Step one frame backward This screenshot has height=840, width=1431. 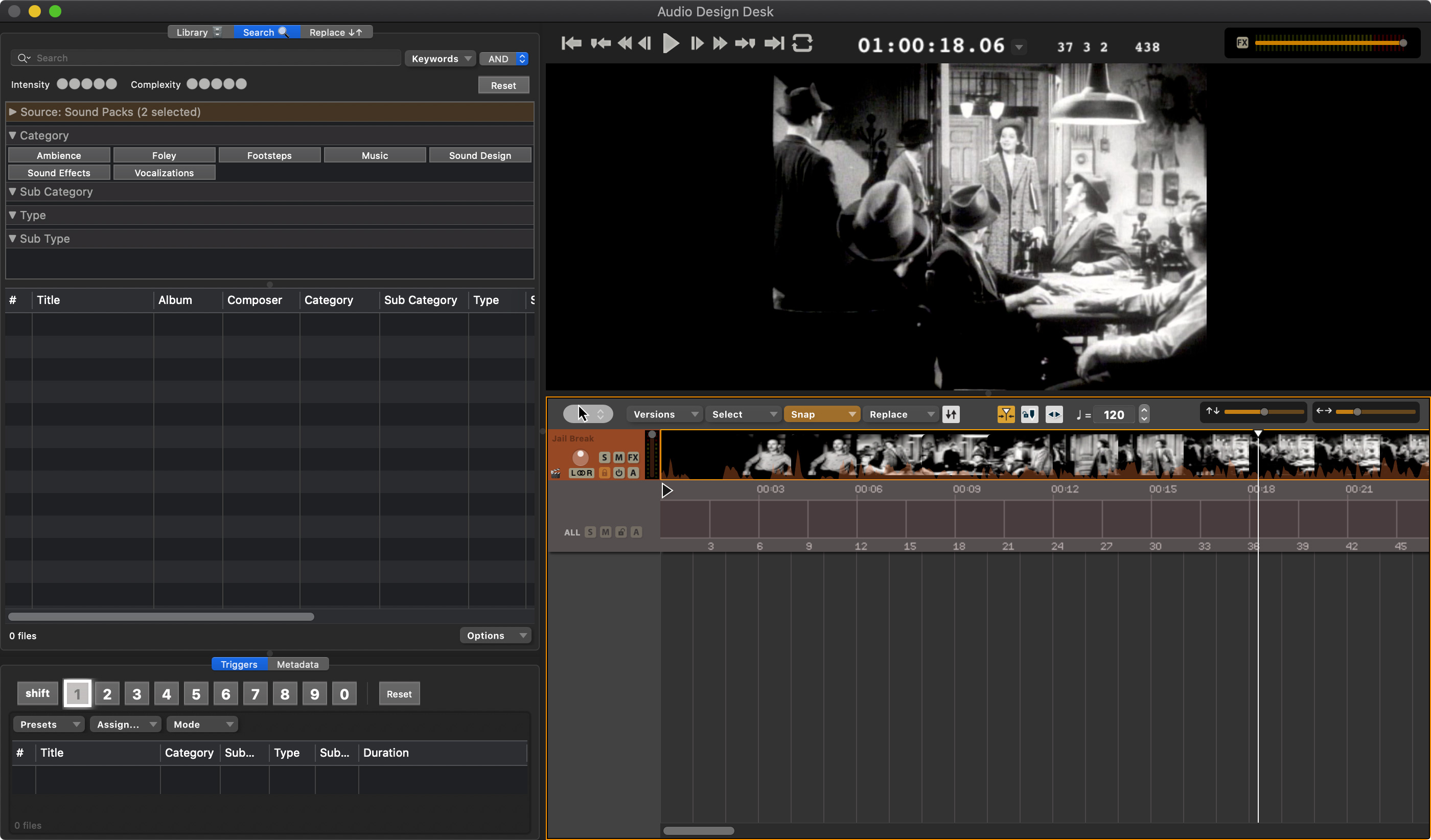pos(644,43)
